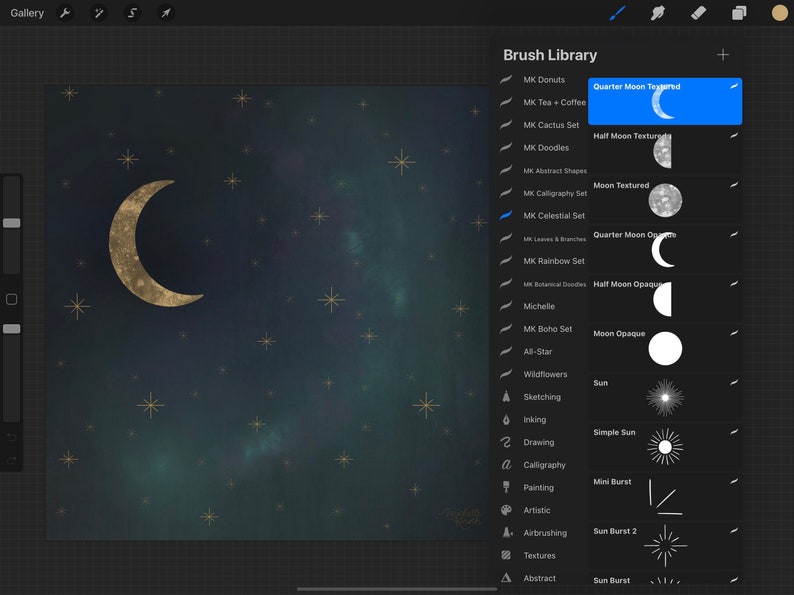The image size is (794, 595).
Task: Open the Artistic brush category
Action: (x=543, y=510)
